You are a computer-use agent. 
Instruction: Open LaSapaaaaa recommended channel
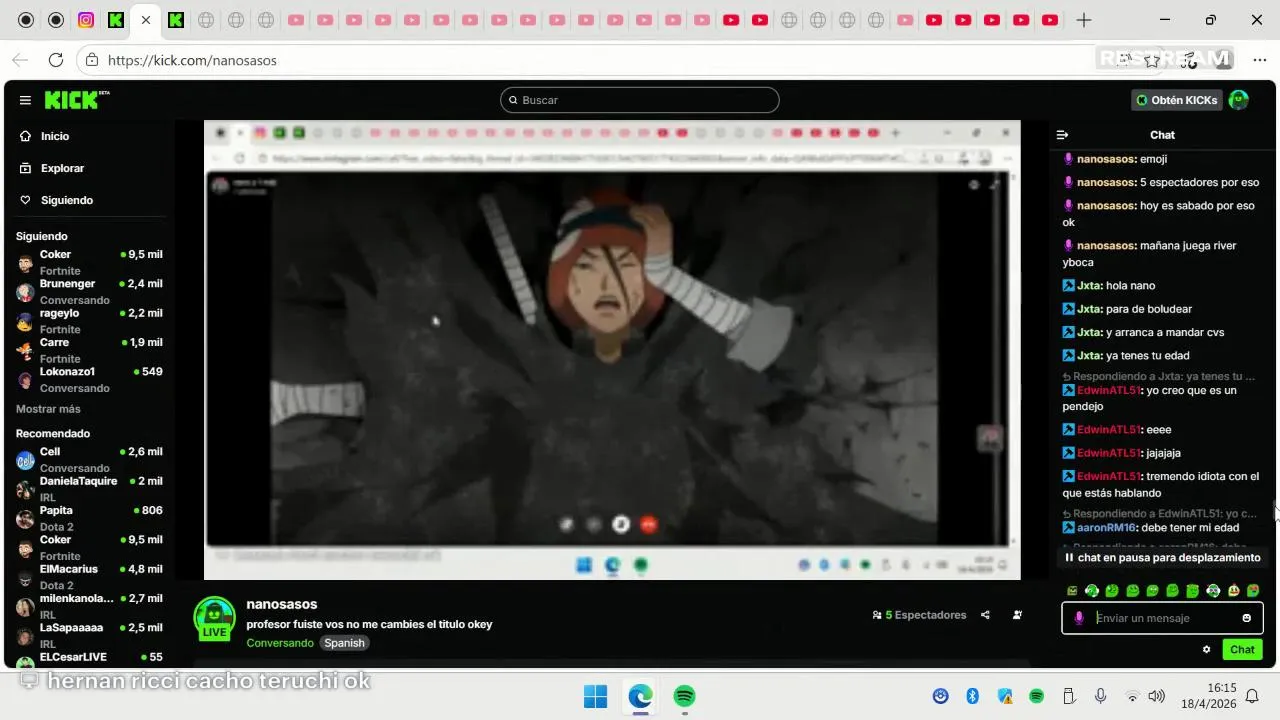point(89,635)
